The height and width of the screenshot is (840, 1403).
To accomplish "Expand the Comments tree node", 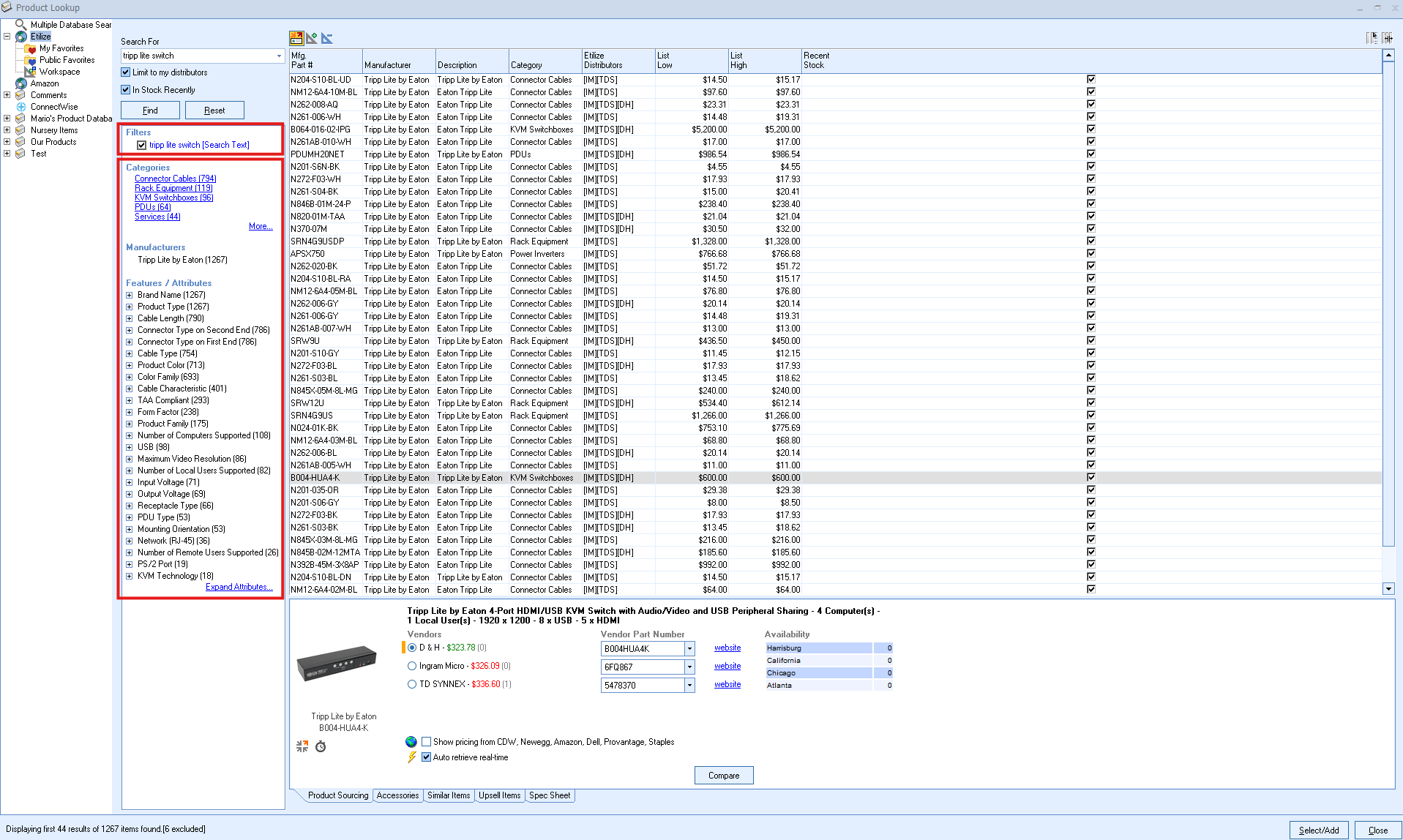I will (x=7, y=94).
